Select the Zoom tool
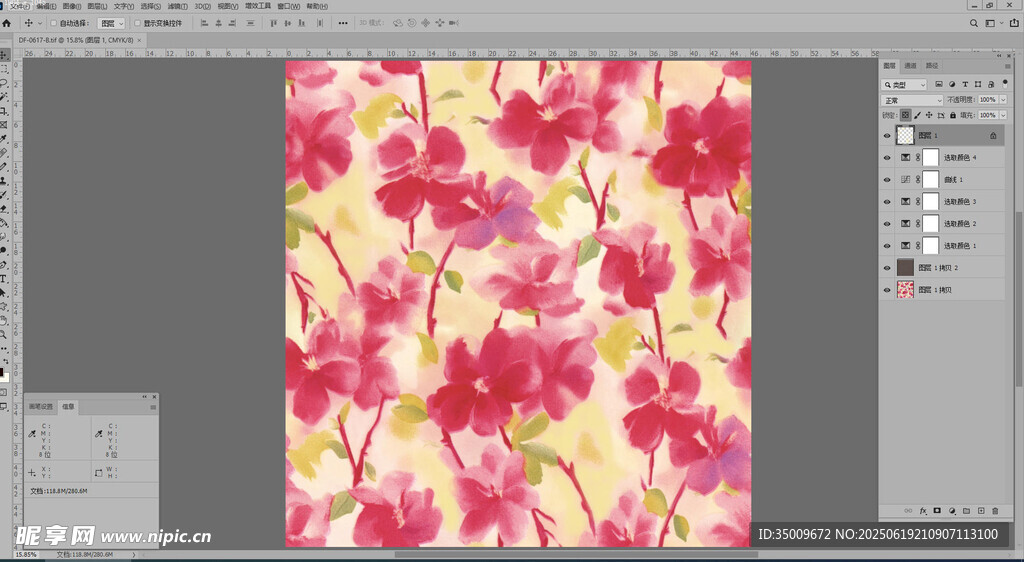1024x562 pixels. coord(4,334)
